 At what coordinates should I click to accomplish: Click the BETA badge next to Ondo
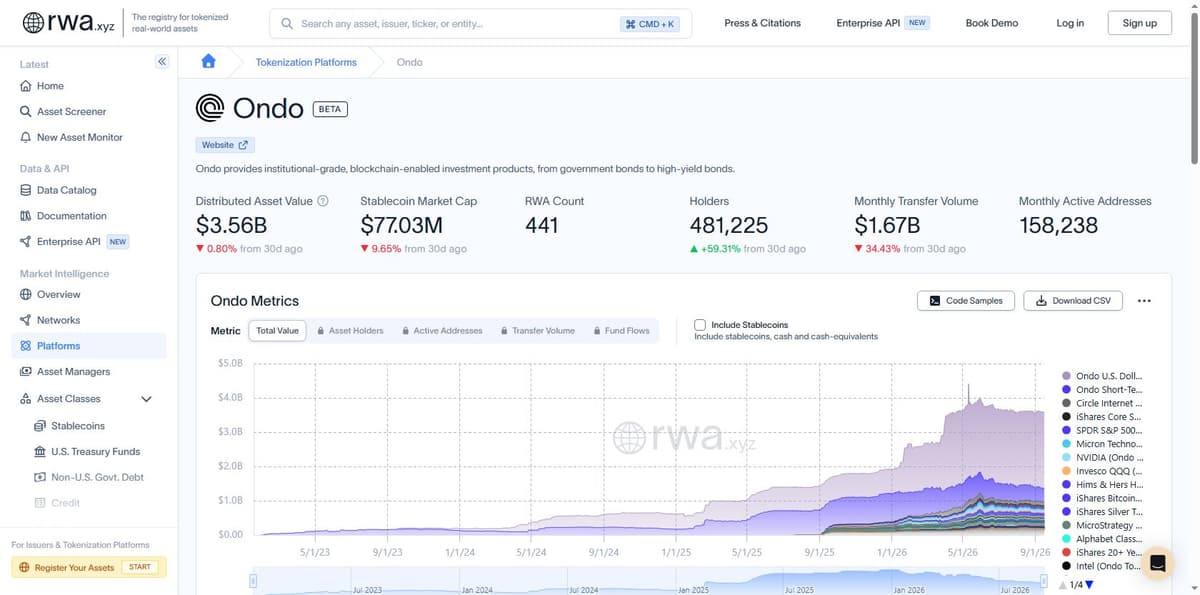[x=330, y=109]
